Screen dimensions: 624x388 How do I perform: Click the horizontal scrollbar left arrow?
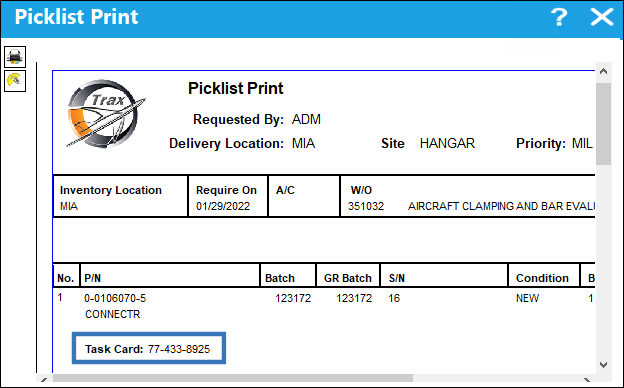tap(44, 380)
